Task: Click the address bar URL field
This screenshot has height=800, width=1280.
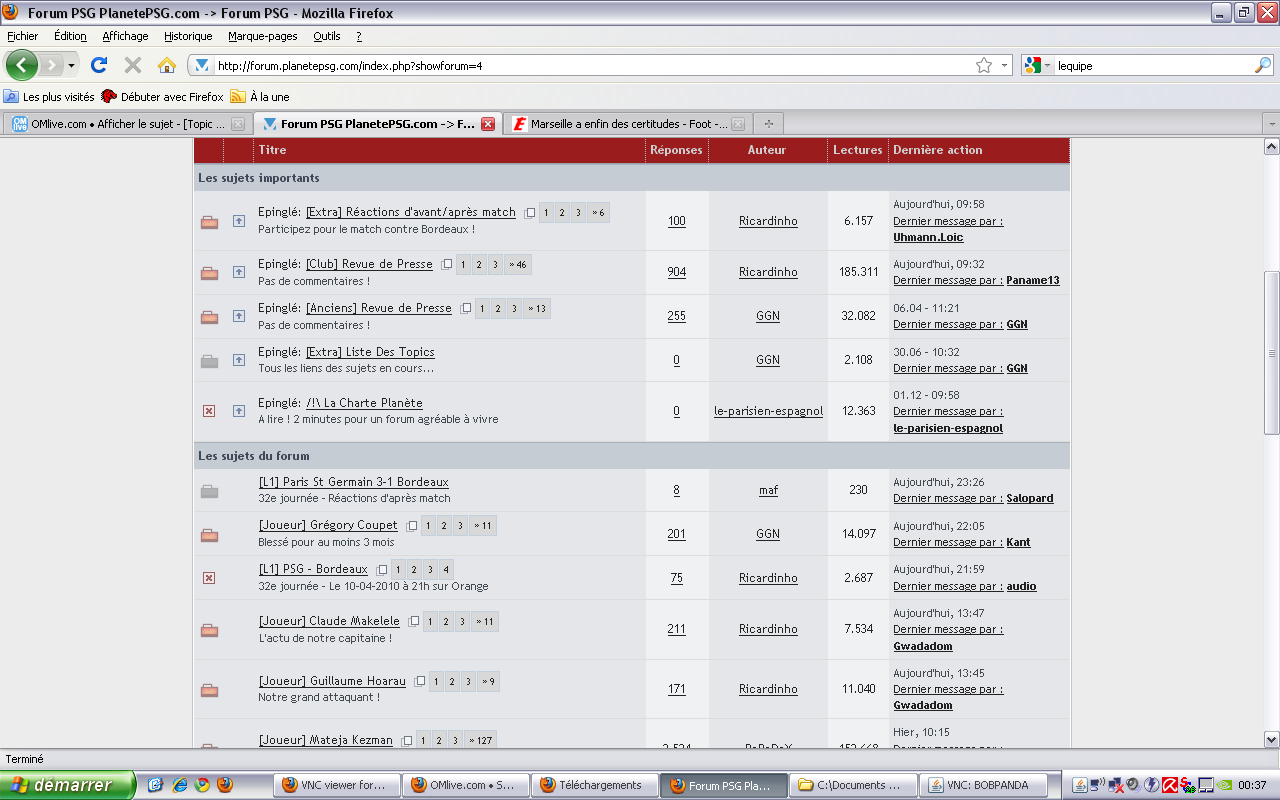Action: pyautogui.click(x=590, y=66)
